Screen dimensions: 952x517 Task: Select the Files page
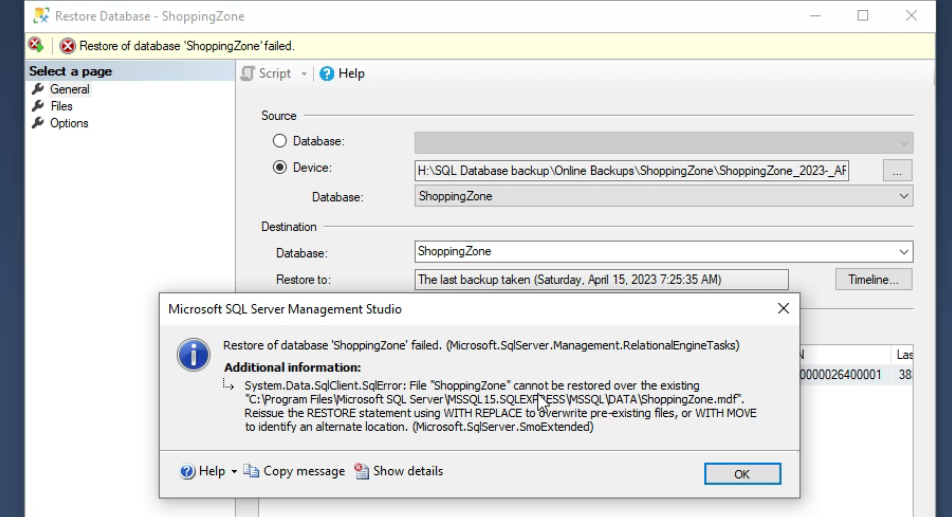[61, 106]
